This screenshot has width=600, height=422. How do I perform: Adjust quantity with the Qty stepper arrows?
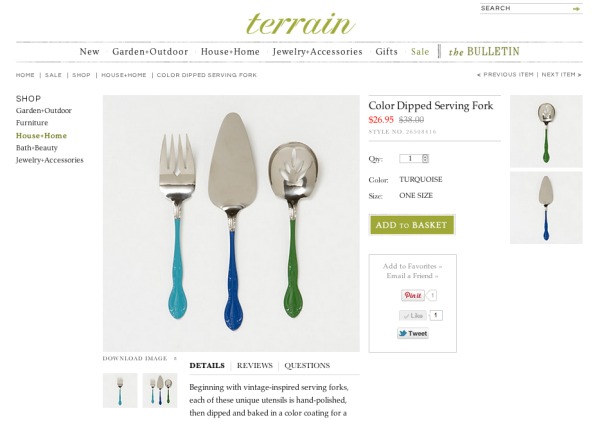tap(425, 158)
